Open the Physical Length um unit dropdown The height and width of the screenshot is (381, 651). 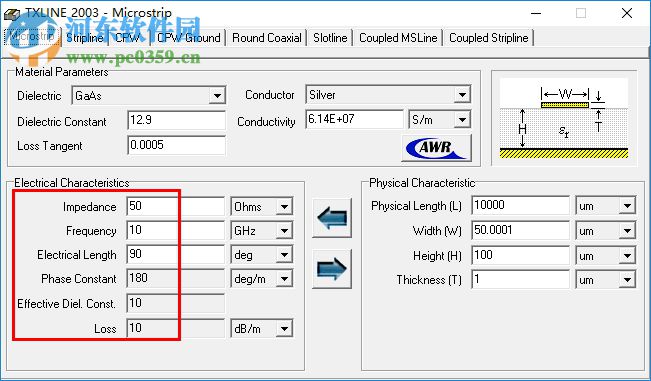627,205
